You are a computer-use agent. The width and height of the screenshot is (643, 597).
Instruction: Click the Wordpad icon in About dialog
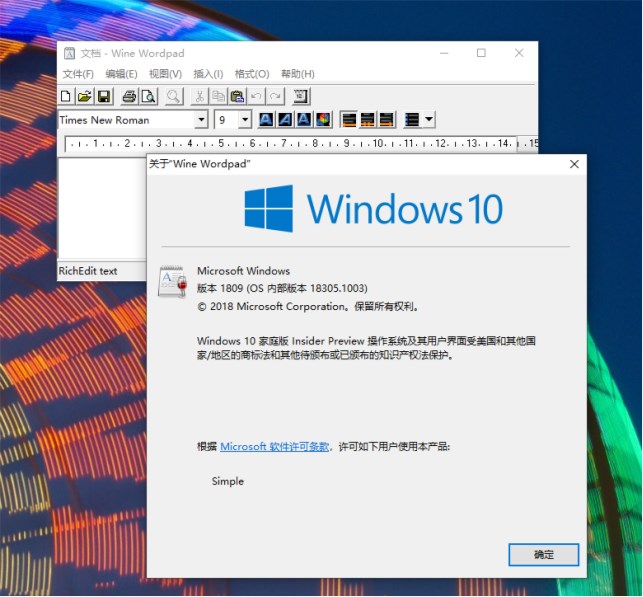(172, 281)
